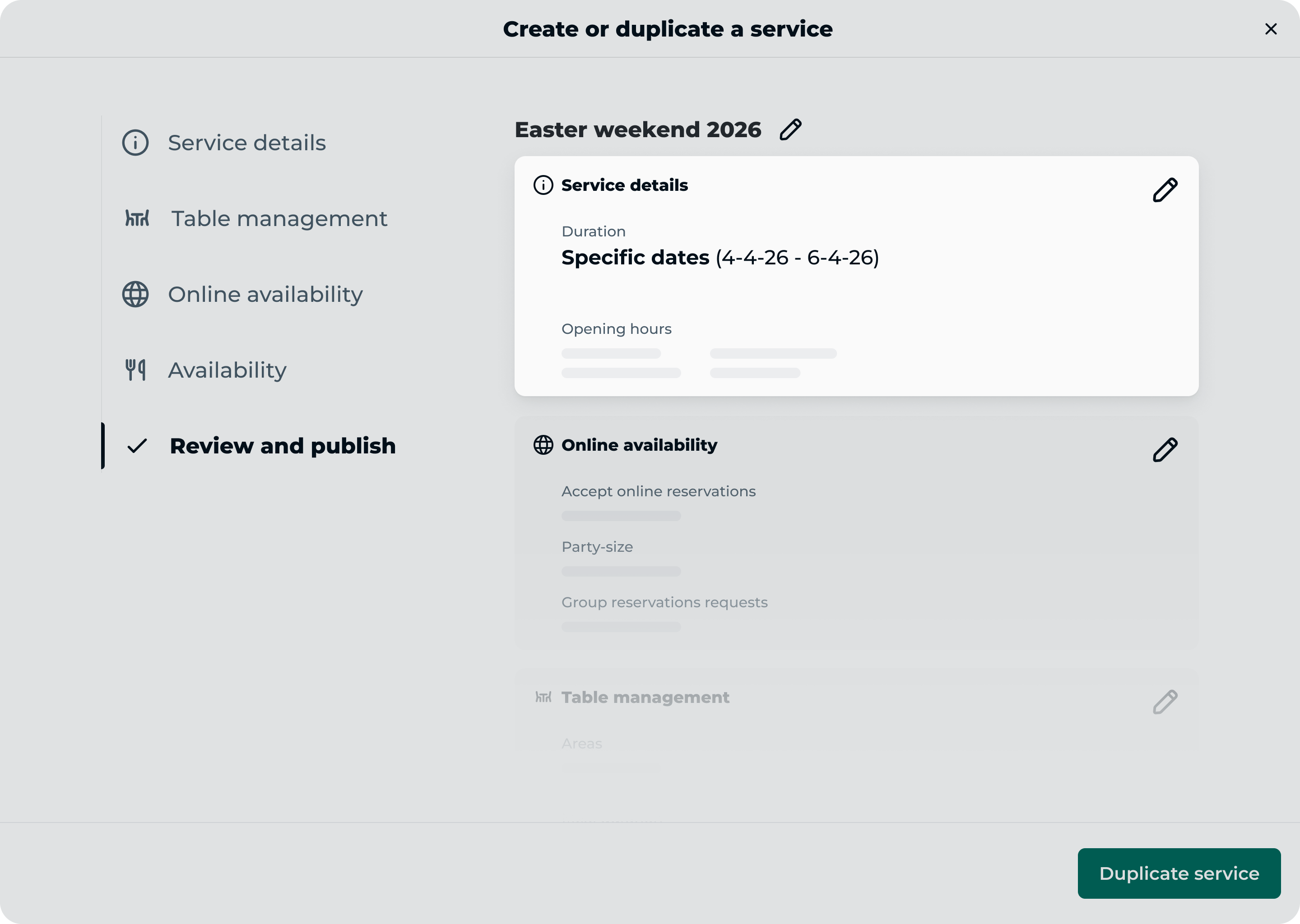Close the Create or duplicate a service dialog
This screenshot has width=1300, height=924.
click(x=1271, y=29)
